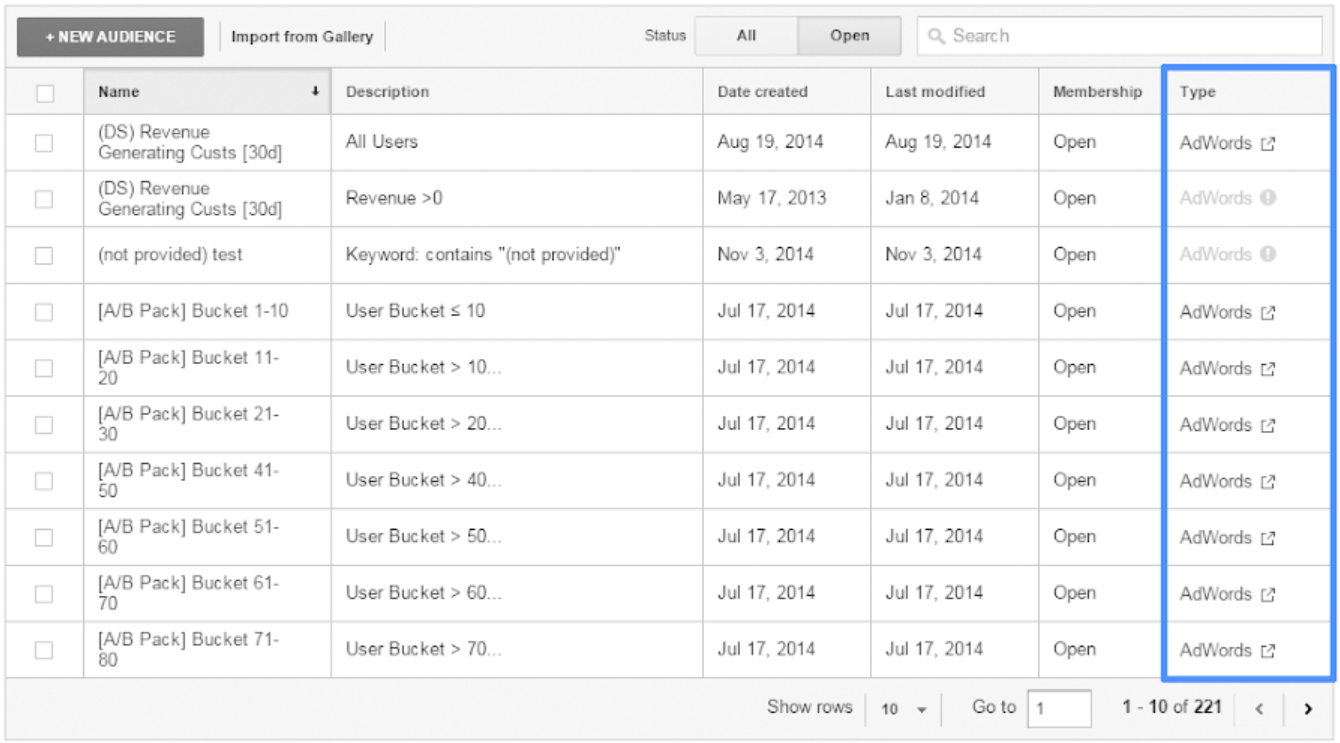Switch status filter to All

coord(746,36)
